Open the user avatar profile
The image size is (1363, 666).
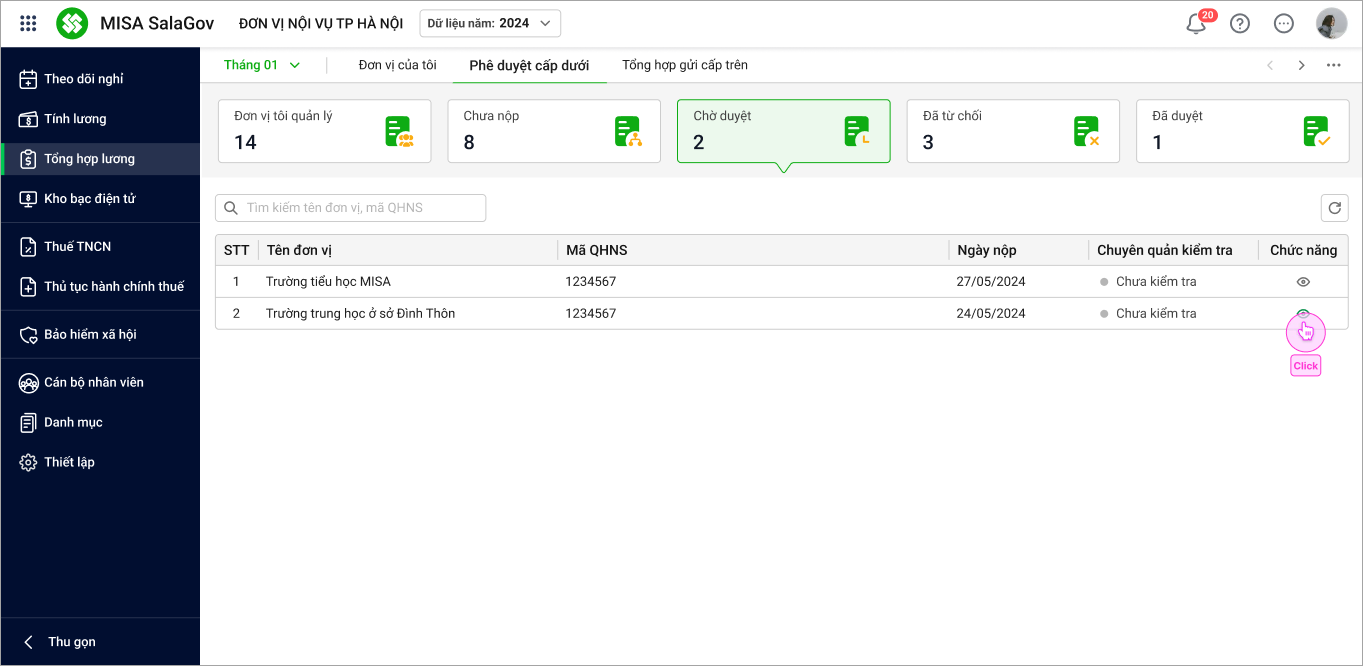(1331, 24)
